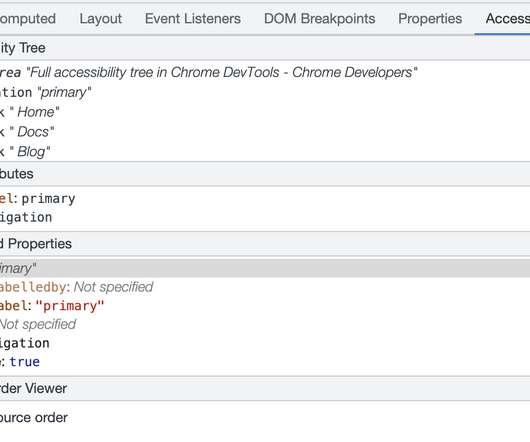Click the title Not specified row
The height and width of the screenshot is (442, 530).
[265, 324]
